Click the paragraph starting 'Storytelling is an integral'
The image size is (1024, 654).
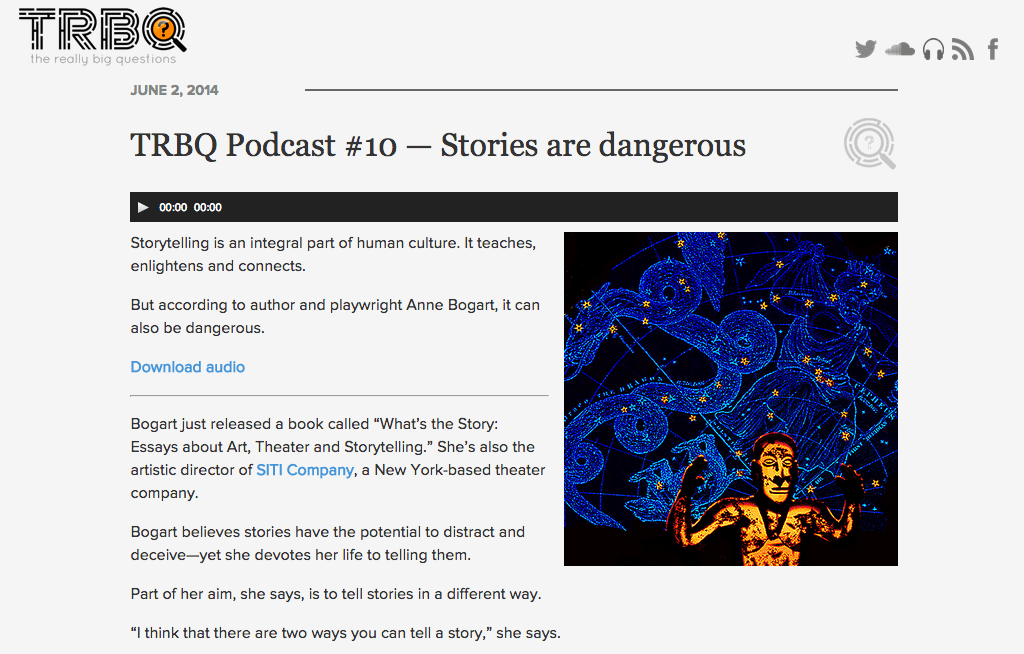point(334,255)
